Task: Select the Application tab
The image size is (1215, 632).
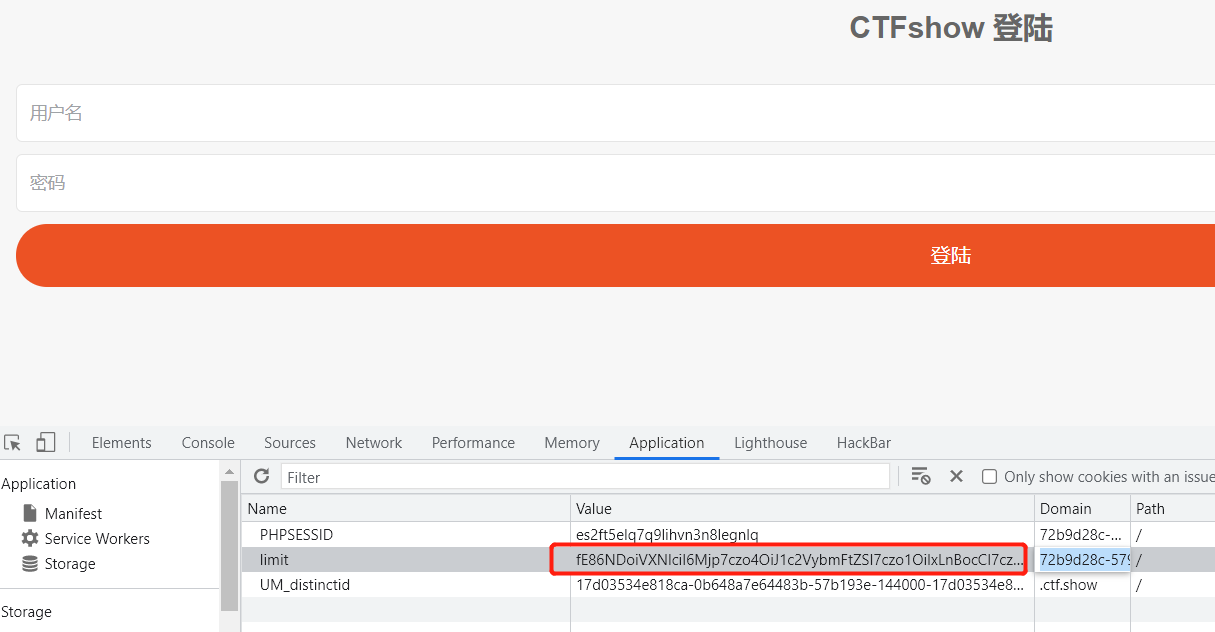Action: 667,442
